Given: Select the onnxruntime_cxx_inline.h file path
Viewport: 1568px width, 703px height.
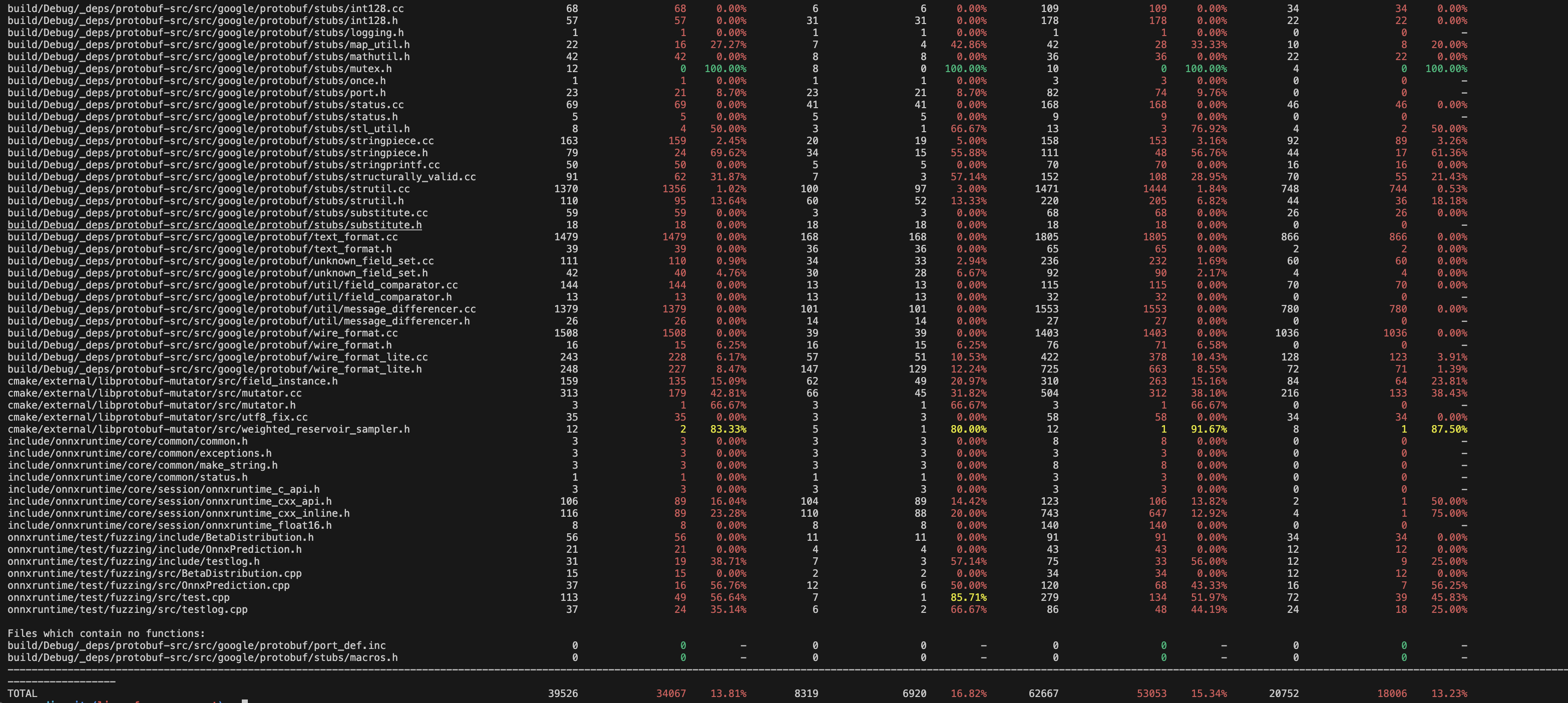Looking at the screenshot, I should [178, 514].
